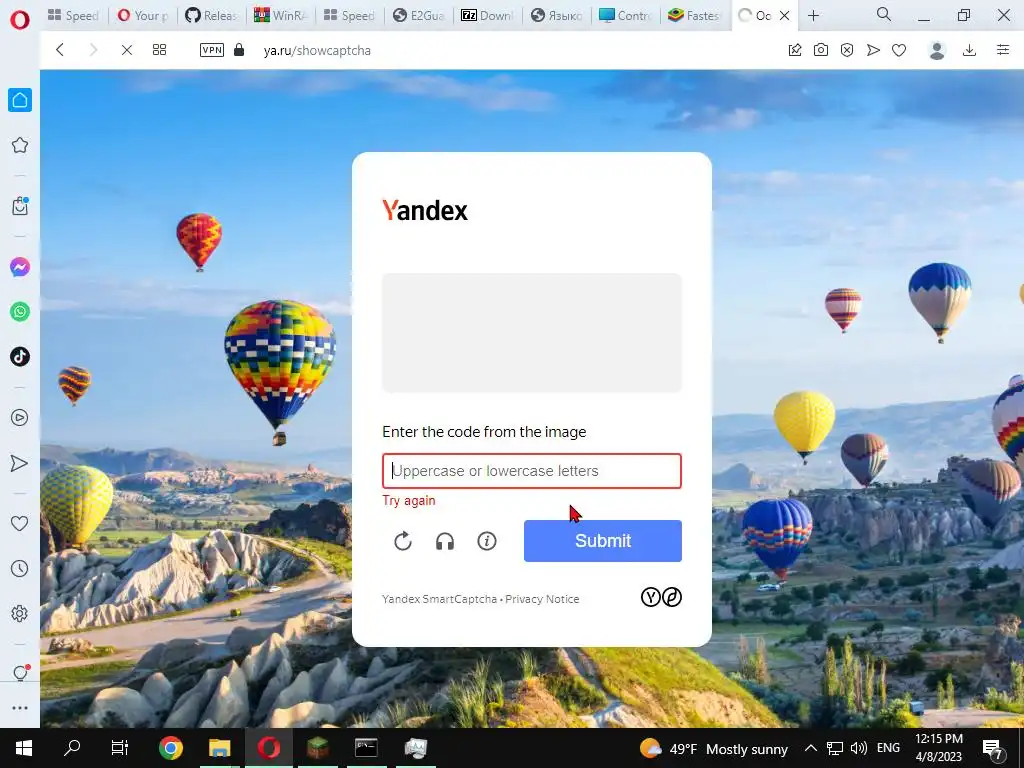Open sidebar heart bookmarks icon
1024x768 pixels.
(x=20, y=523)
